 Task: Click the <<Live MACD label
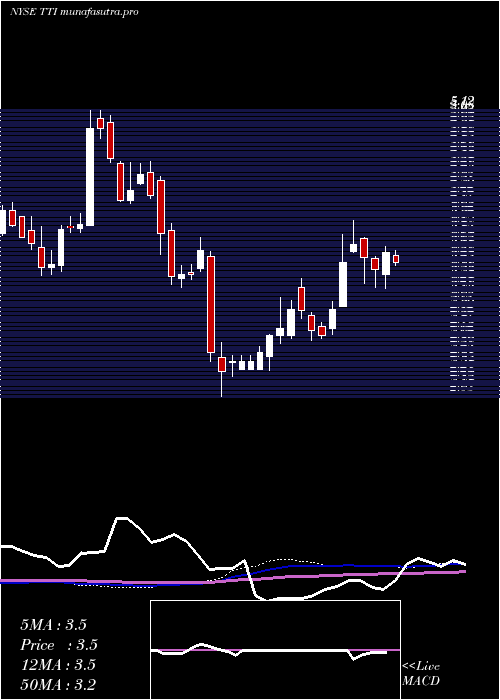pyautogui.click(x=421, y=674)
